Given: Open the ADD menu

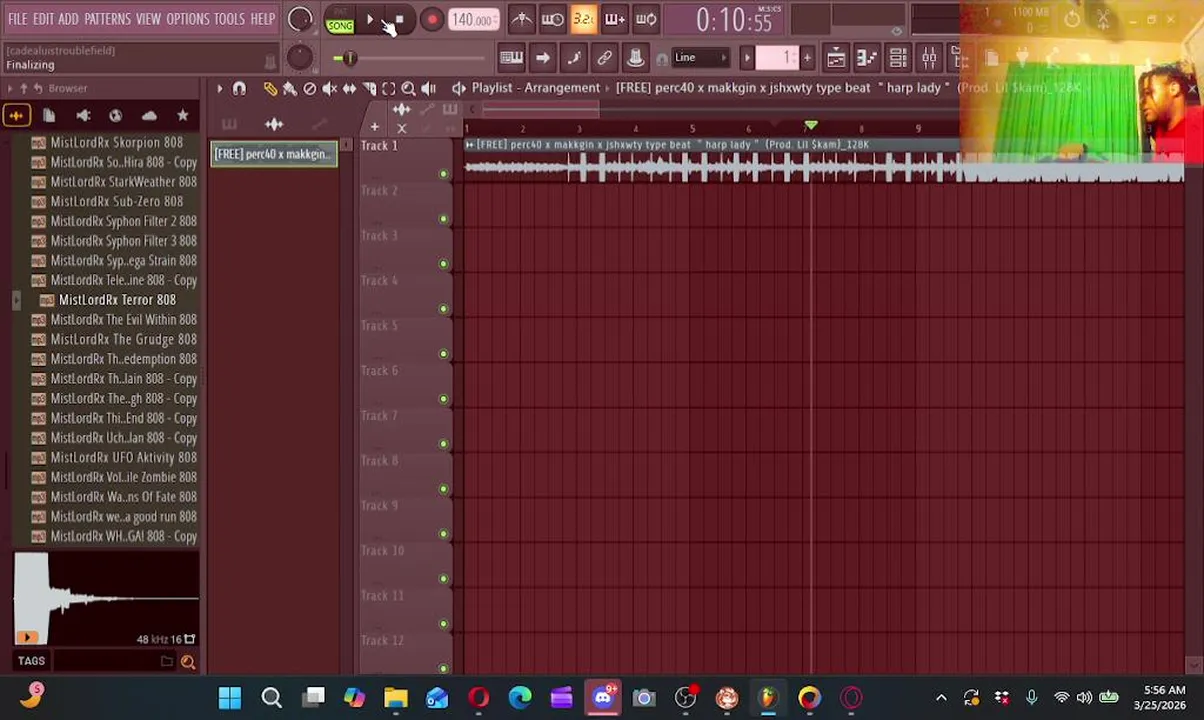Looking at the screenshot, I should pos(68,19).
